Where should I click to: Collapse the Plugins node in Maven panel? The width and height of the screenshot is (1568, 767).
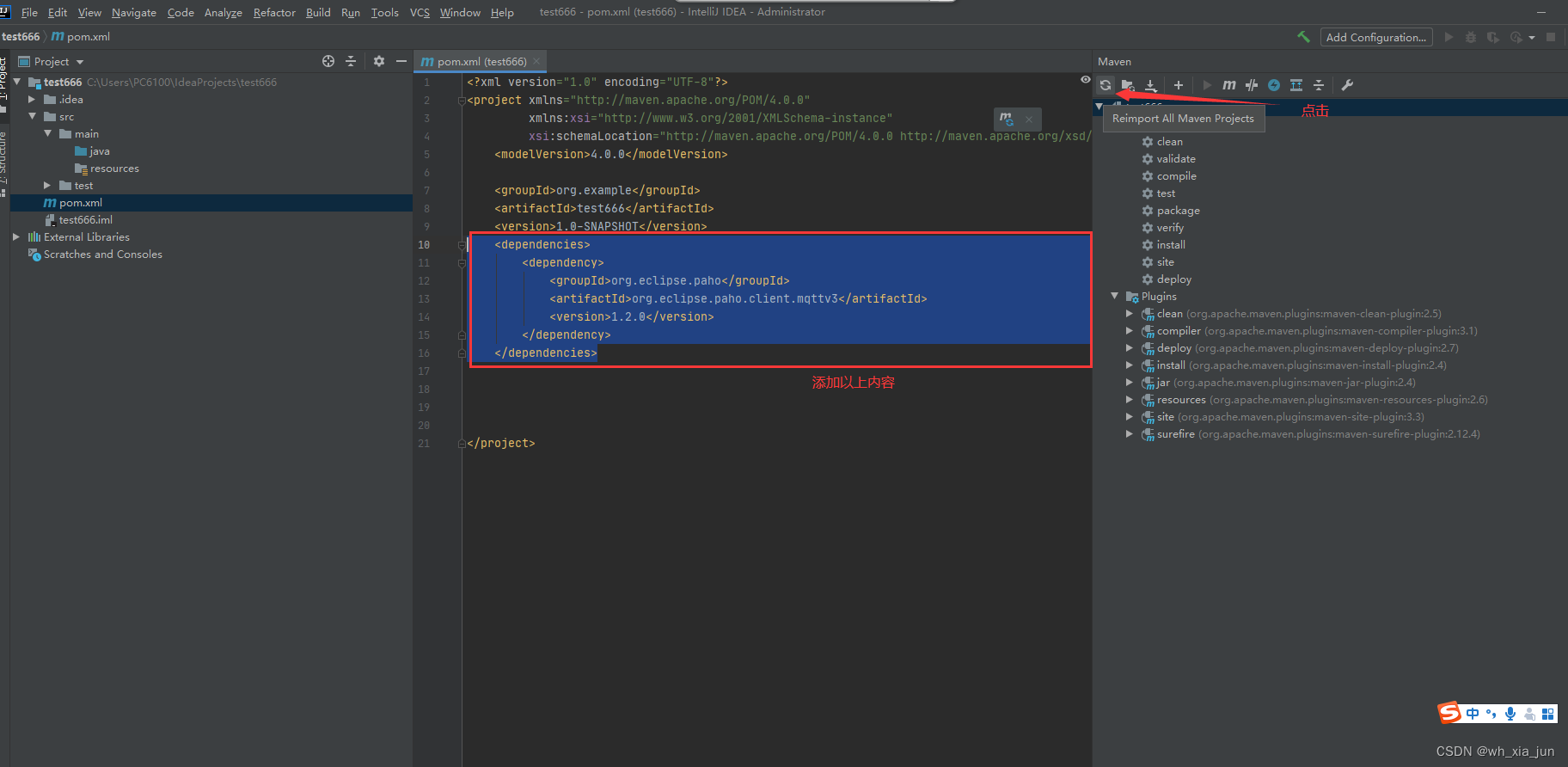(x=1115, y=296)
